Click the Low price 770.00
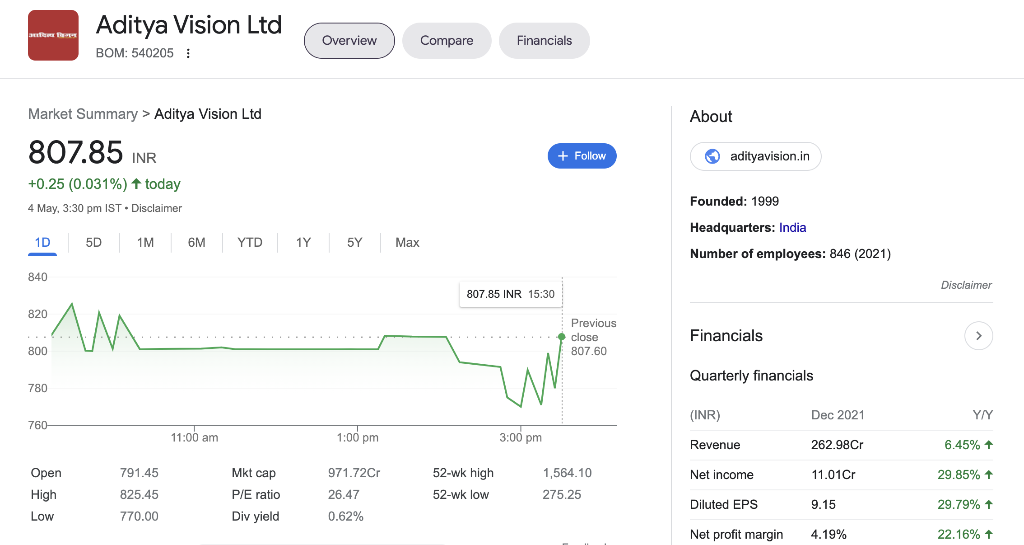 coord(139,516)
